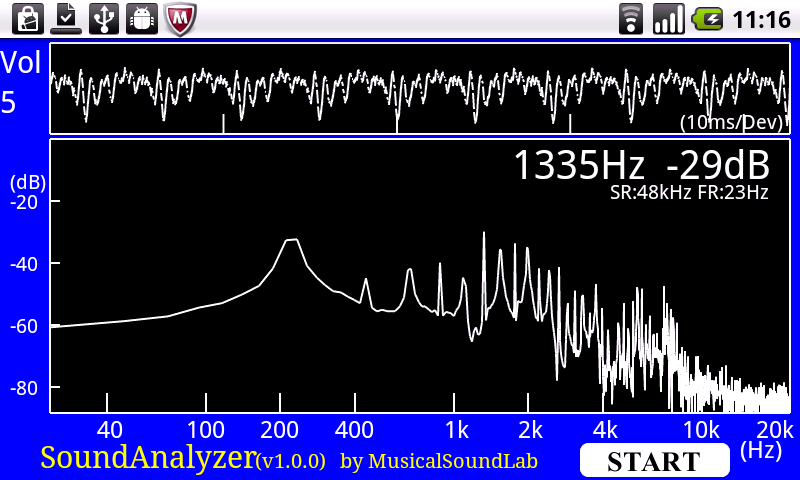800x480 pixels.
Task: Tap the battery charging icon
Action: [x=707, y=19]
